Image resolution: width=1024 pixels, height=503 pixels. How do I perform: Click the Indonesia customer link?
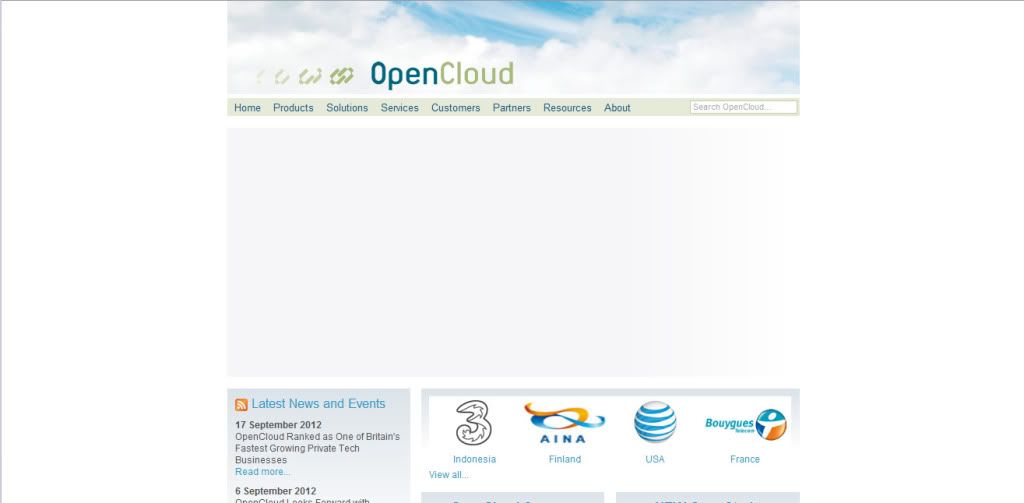[x=474, y=459]
